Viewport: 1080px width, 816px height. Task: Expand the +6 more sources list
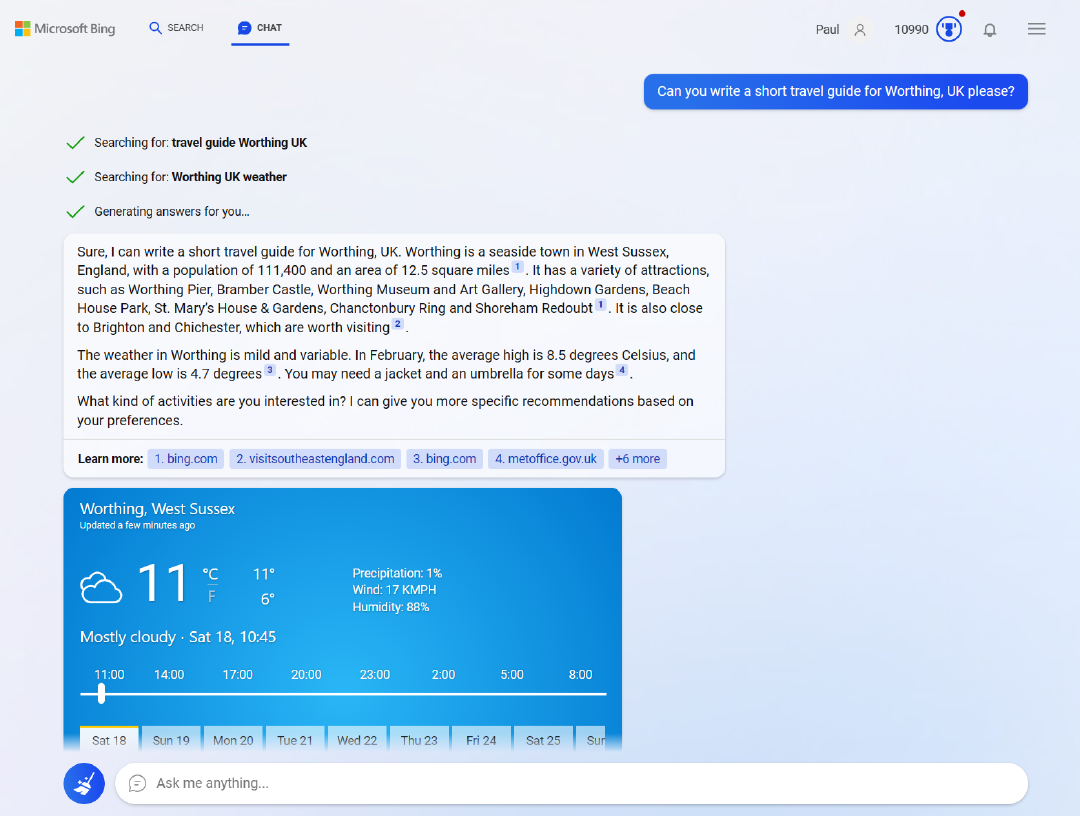click(x=637, y=458)
